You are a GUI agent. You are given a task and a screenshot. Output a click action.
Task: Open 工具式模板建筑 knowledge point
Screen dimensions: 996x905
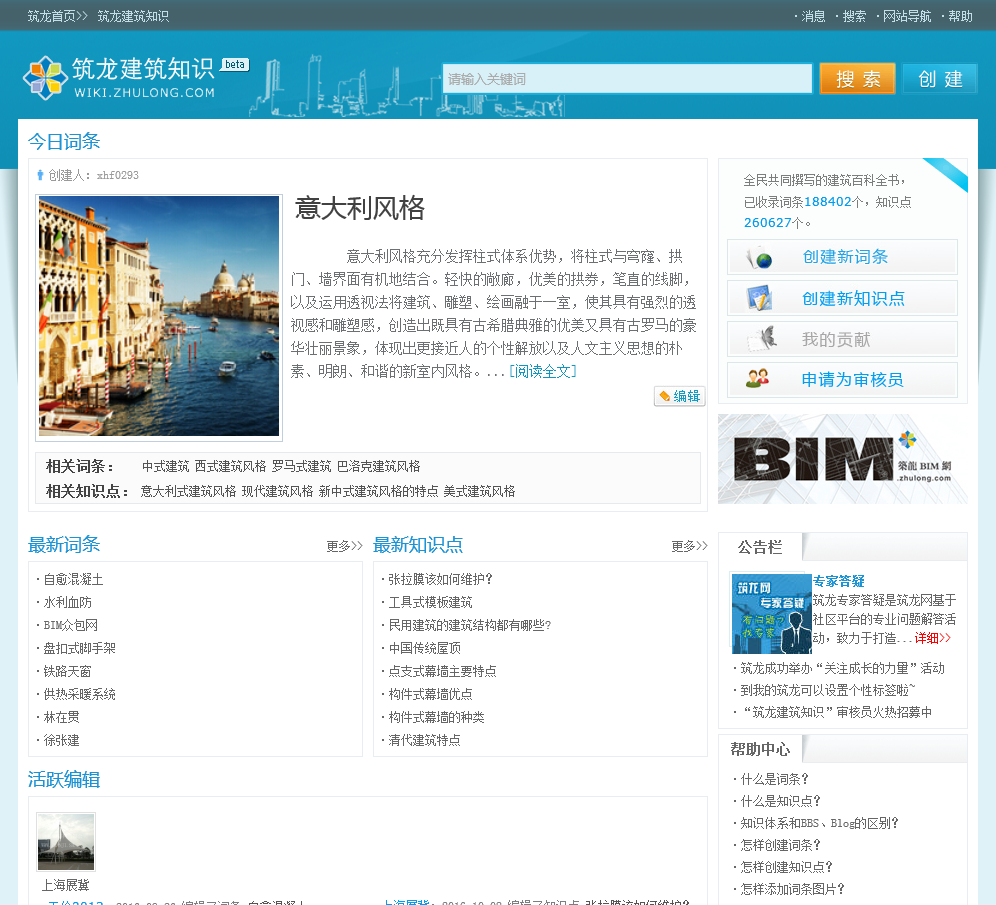(430, 603)
